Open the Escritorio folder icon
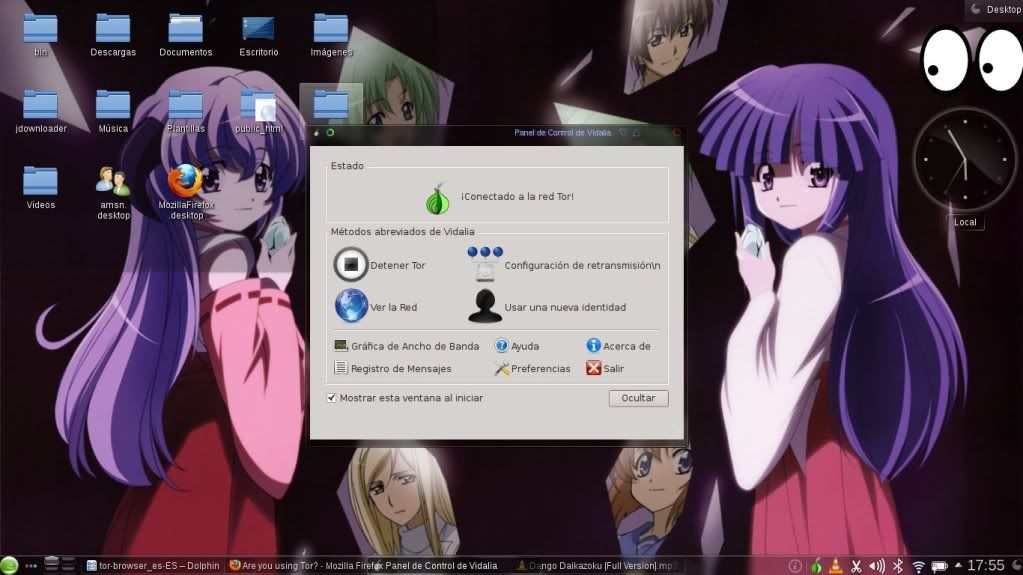The height and width of the screenshot is (575, 1023). pyautogui.click(x=258, y=35)
